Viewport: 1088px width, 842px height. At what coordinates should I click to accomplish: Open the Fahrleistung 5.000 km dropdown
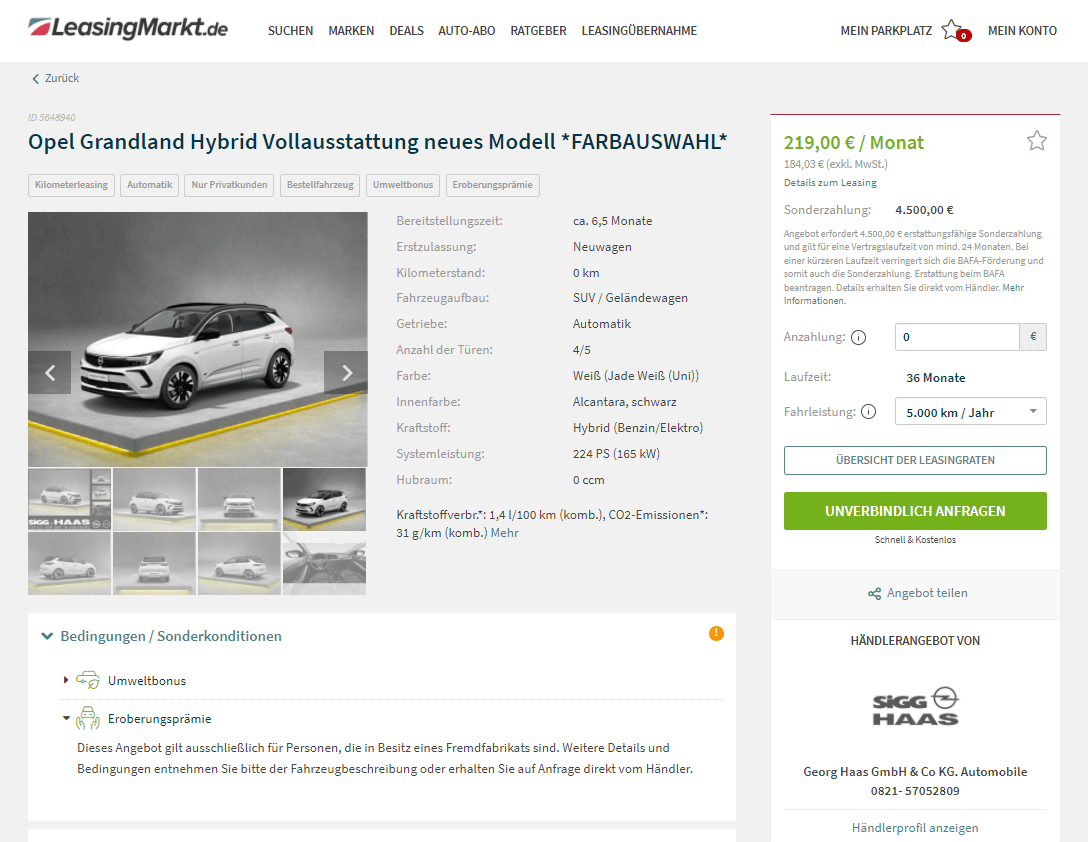[971, 412]
